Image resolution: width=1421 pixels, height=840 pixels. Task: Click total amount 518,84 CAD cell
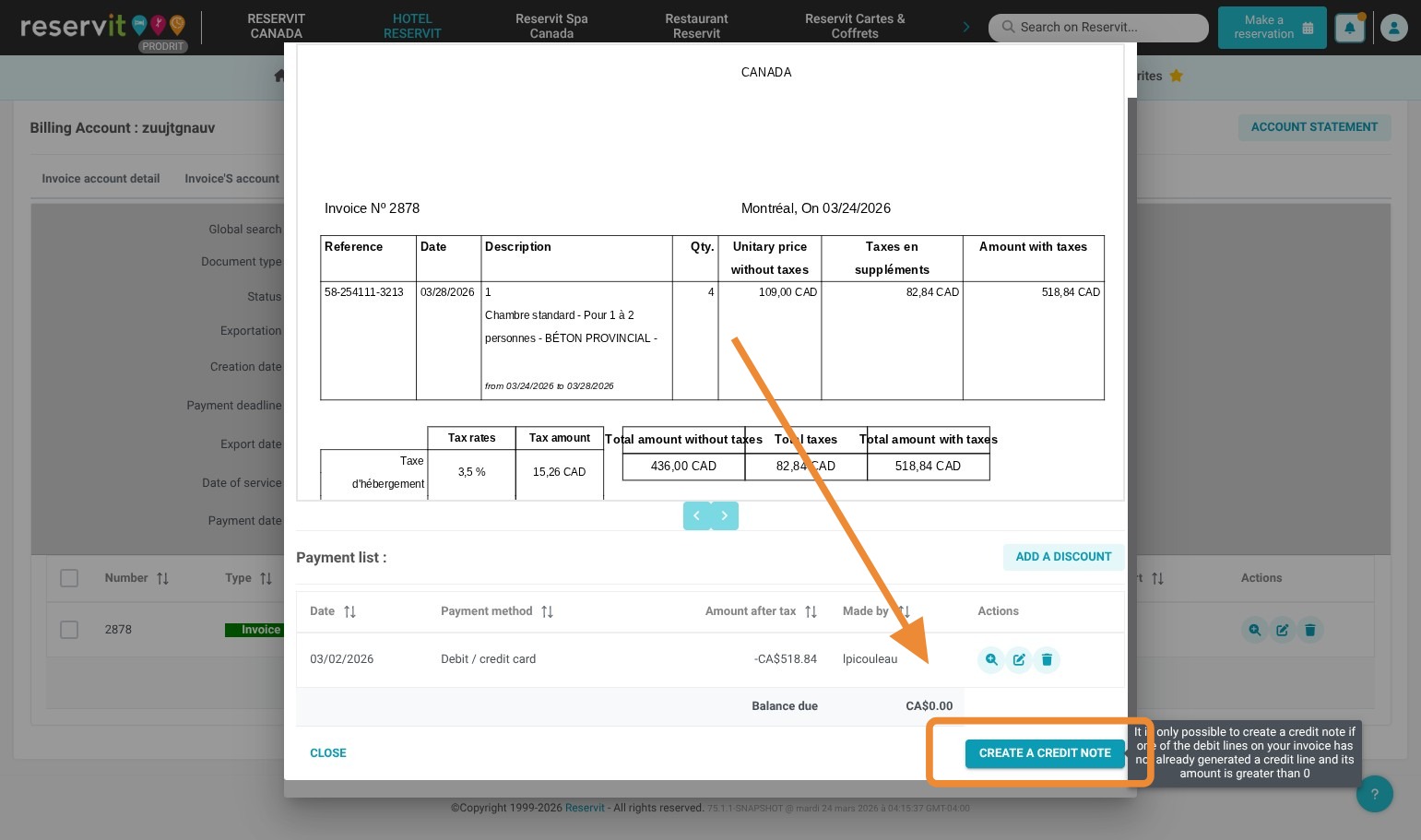[x=928, y=467]
